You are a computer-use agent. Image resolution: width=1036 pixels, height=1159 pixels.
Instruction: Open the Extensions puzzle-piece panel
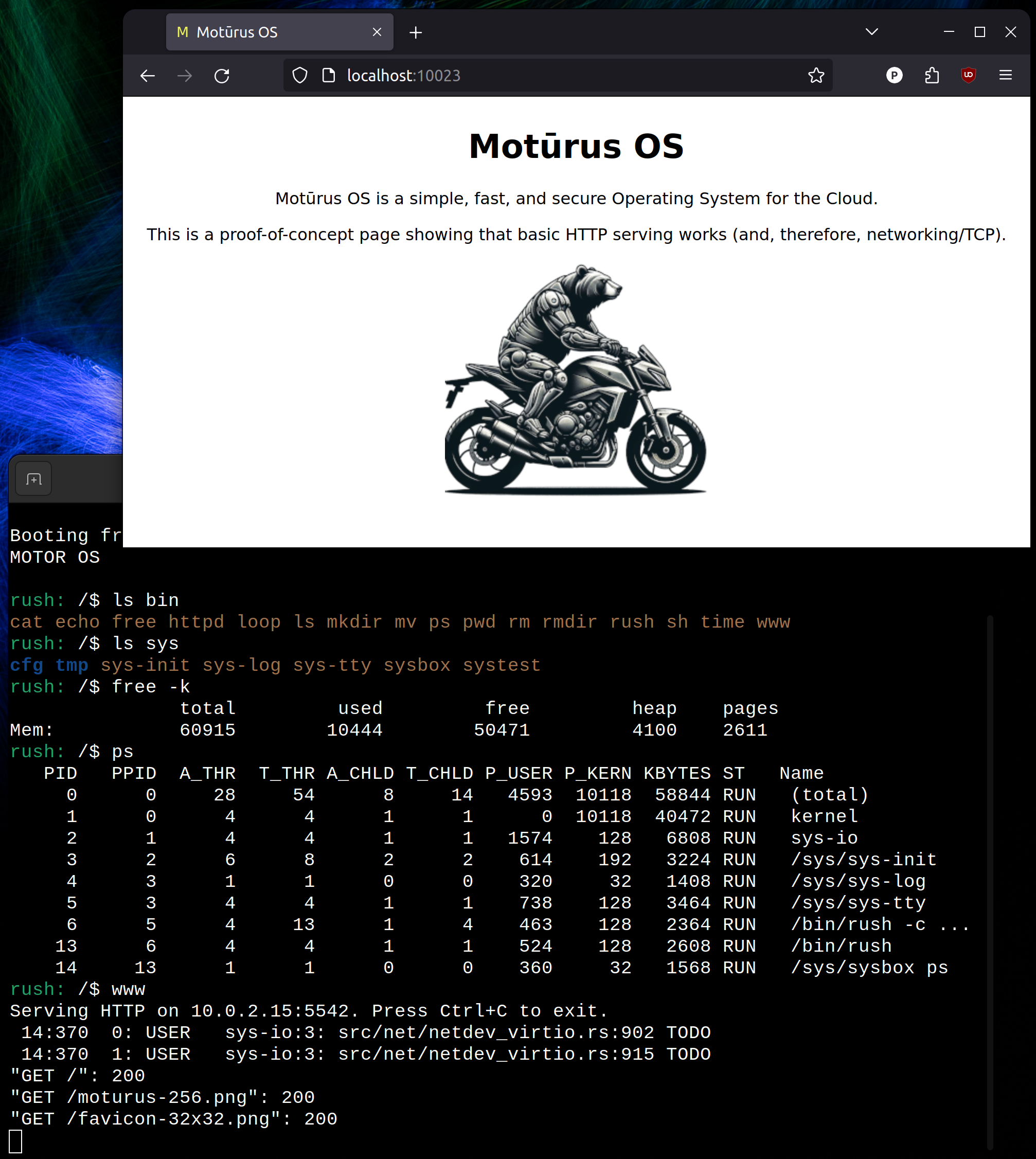point(931,75)
